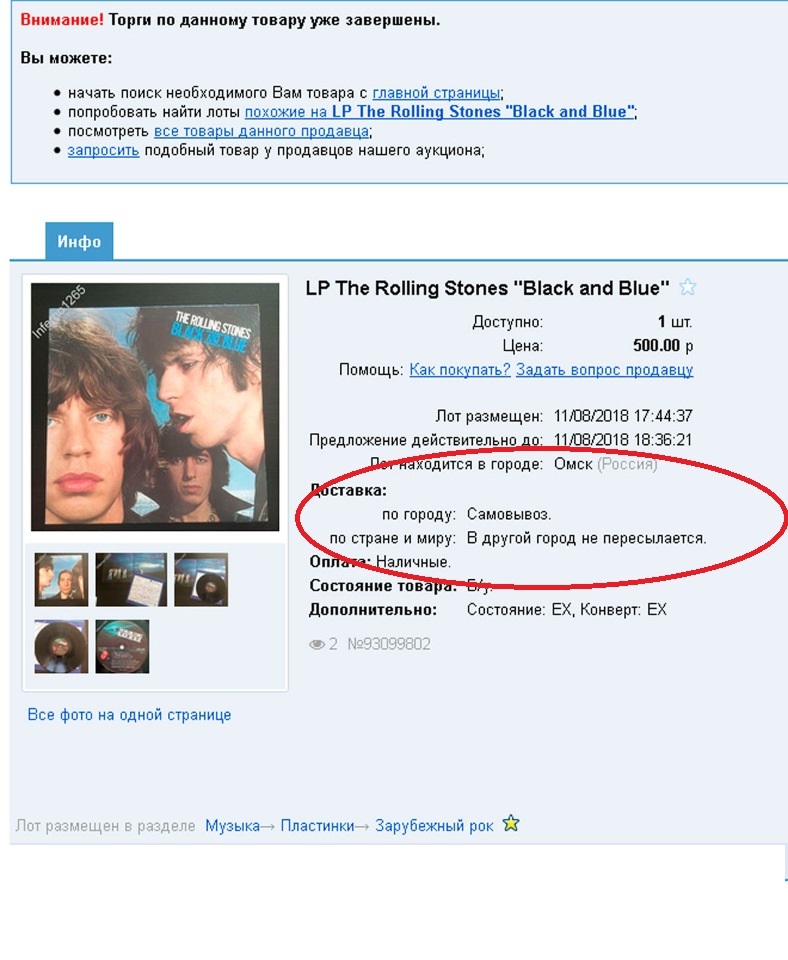Select the record label close-up thumbnail

pyautogui.click(x=122, y=646)
